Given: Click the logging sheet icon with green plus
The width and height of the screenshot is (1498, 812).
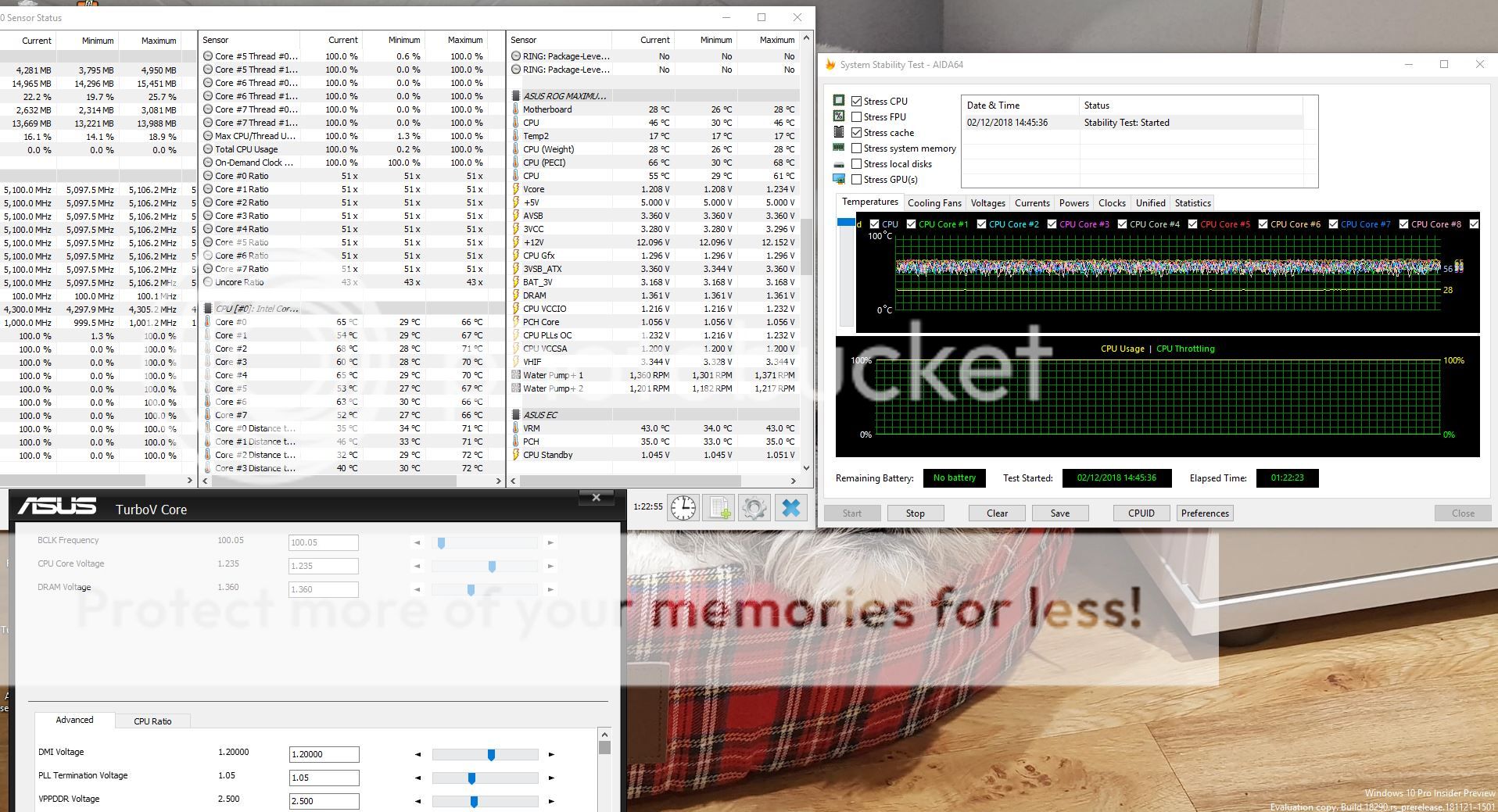Looking at the screenshot, I should tap(719, 508).
